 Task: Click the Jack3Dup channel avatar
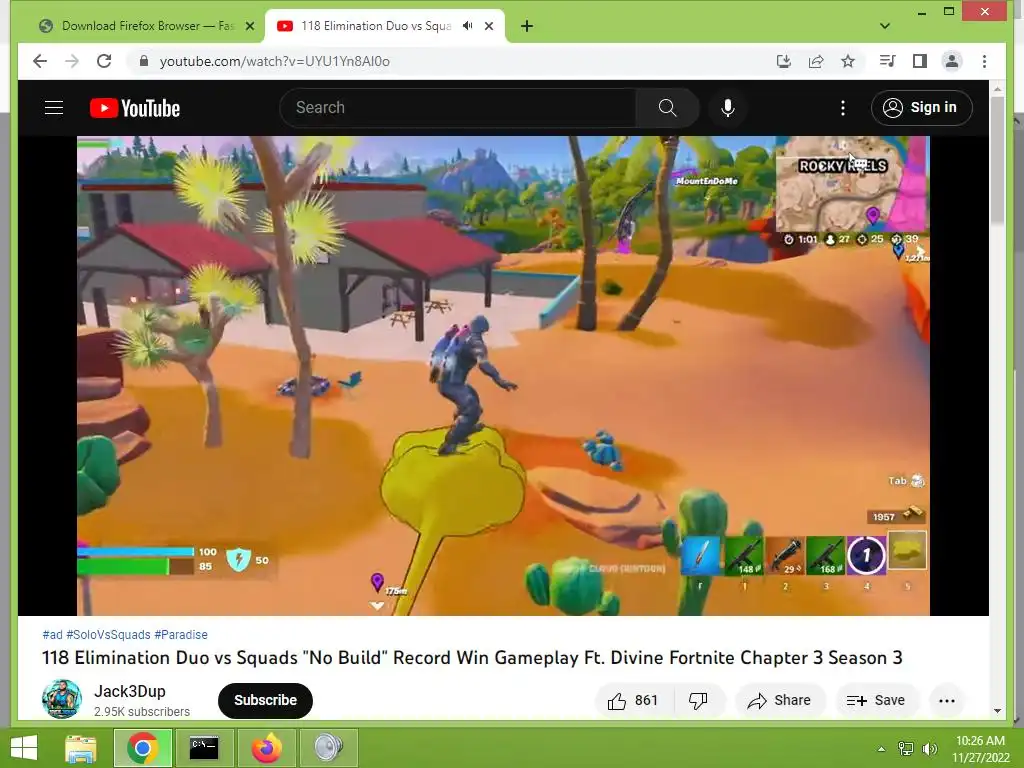coord(62,699)
